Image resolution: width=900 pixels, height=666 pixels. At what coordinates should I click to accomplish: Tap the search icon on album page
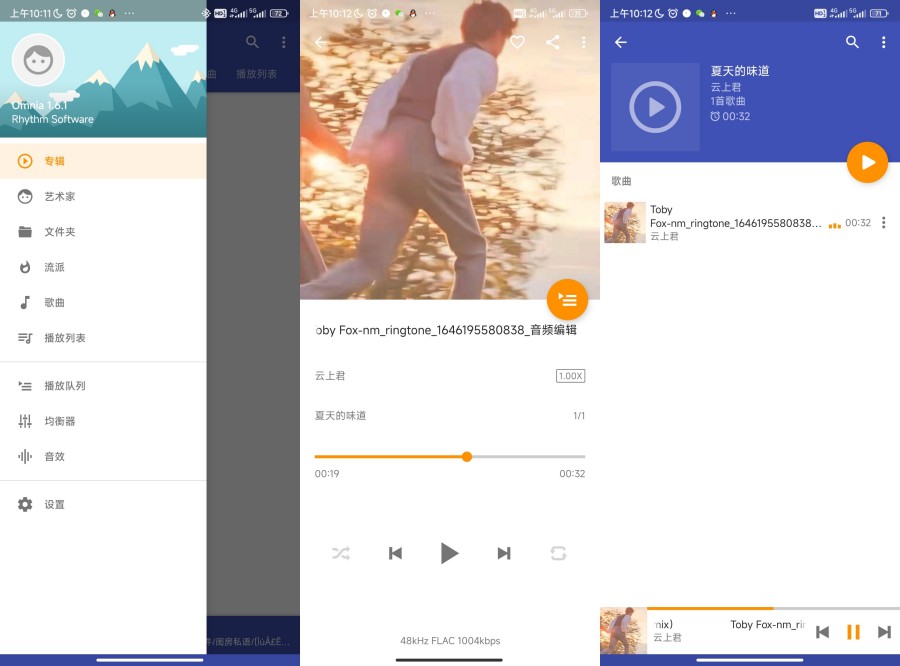(x=852, y=42)
